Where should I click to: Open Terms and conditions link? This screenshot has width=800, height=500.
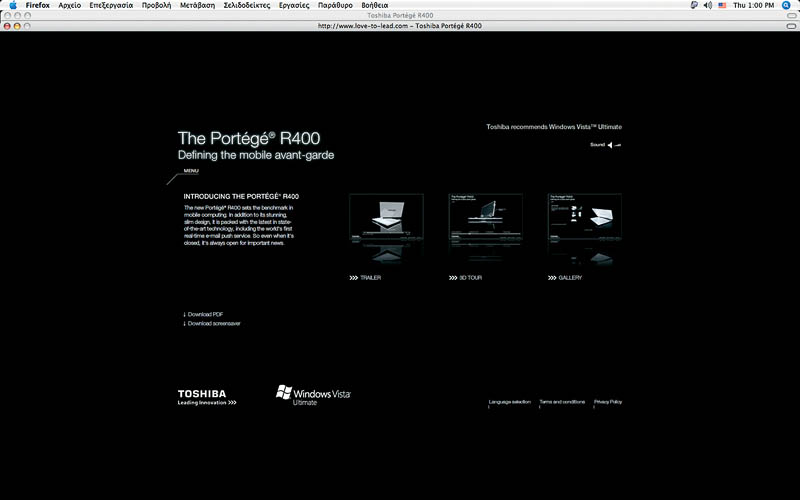[x=562, y=402]
